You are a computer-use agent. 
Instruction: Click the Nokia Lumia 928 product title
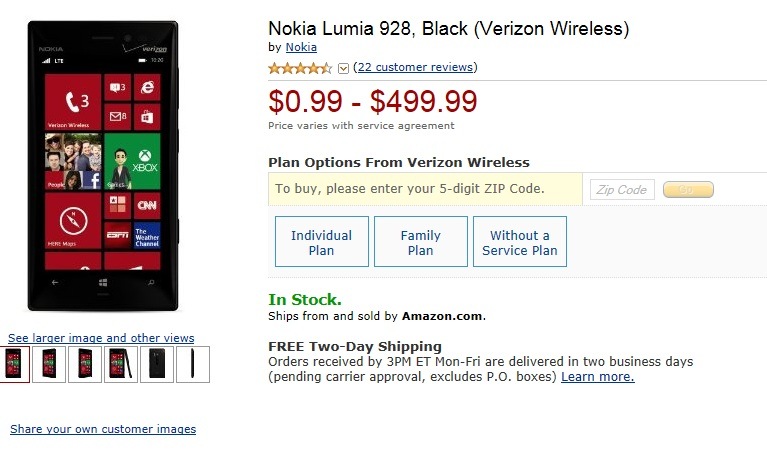tap(449, 28)
